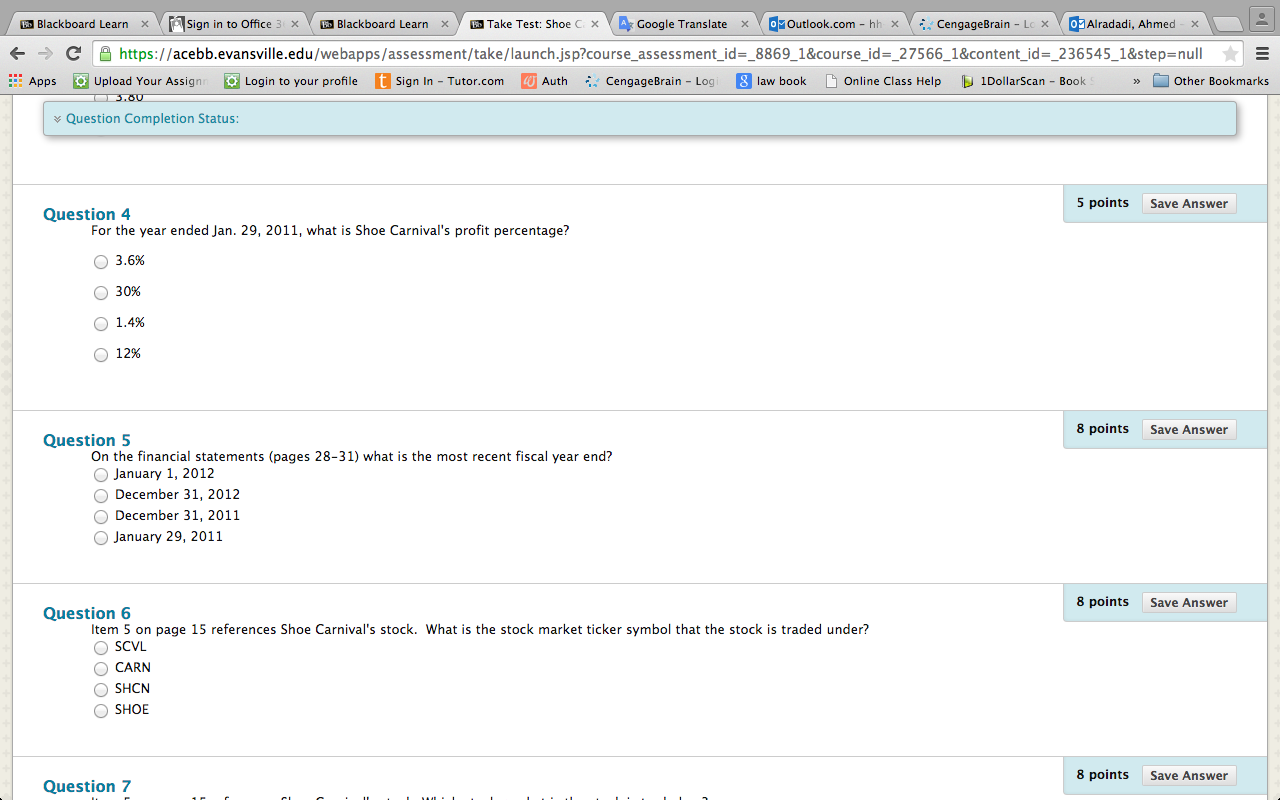This screenshot has width=1280, height=800.
Task: Open the 1DollarScan bookmark
Action: point(1027,81)
